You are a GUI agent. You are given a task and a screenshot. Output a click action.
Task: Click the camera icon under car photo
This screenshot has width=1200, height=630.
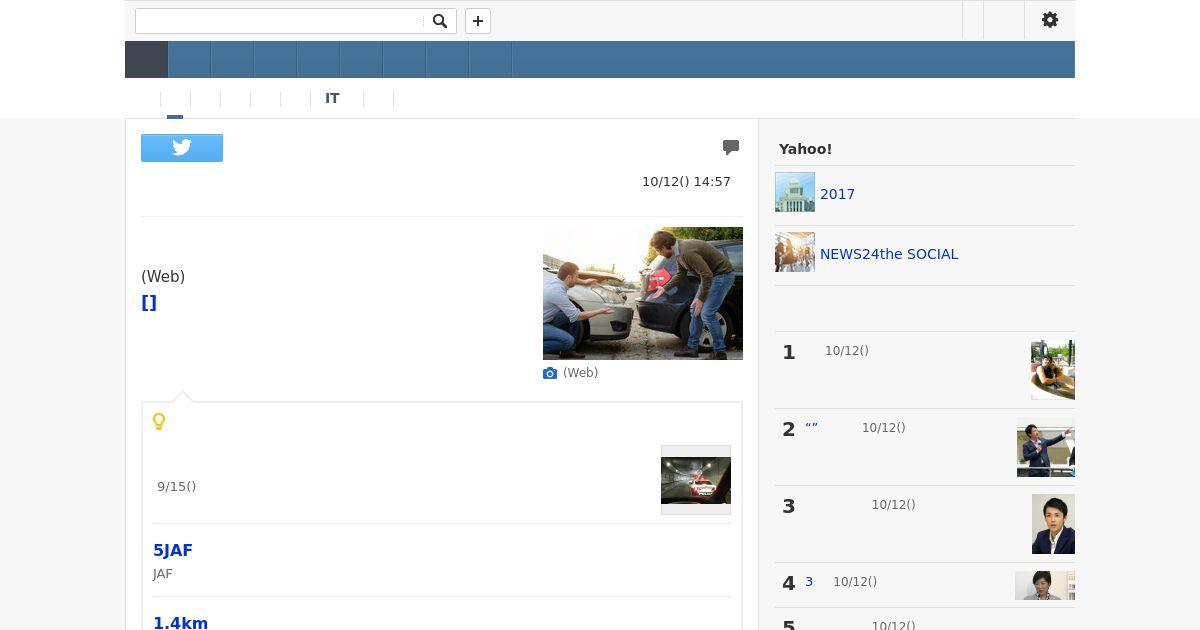[x=550, y=373]
